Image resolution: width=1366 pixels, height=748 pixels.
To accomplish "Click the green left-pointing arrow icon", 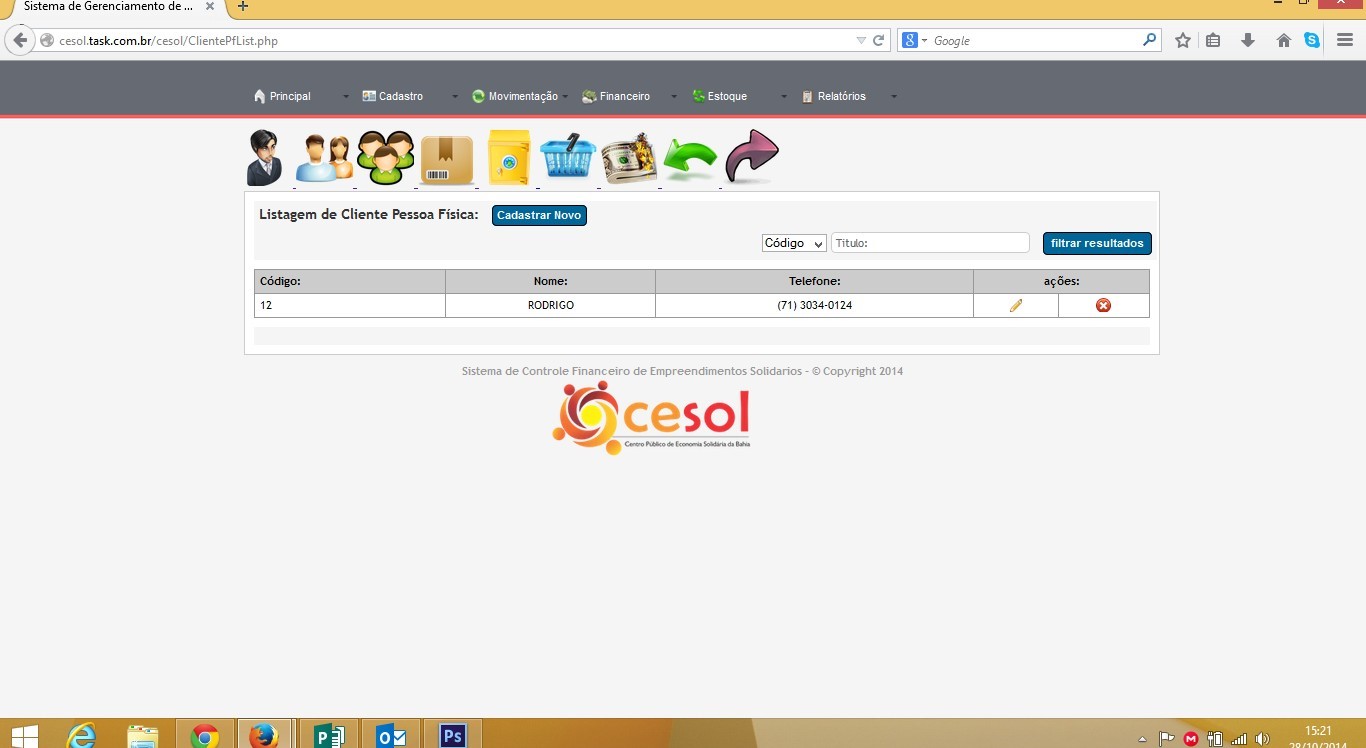I will pos(690,159).
